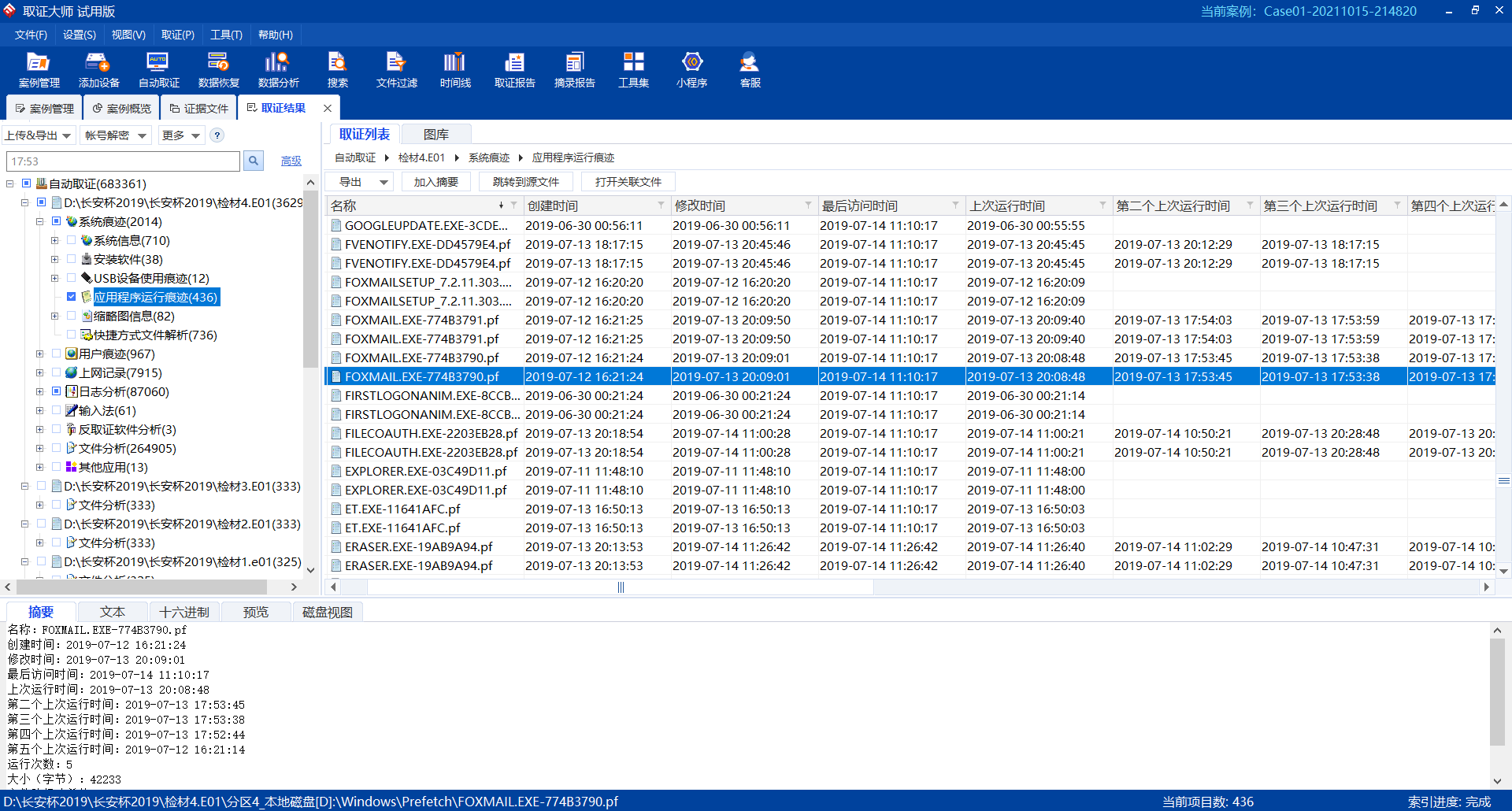Image resolution: width=1512 pixels, height=811 pixels.
Task: Click the 搜索 toolbar icon
Action: pos(337,69)
